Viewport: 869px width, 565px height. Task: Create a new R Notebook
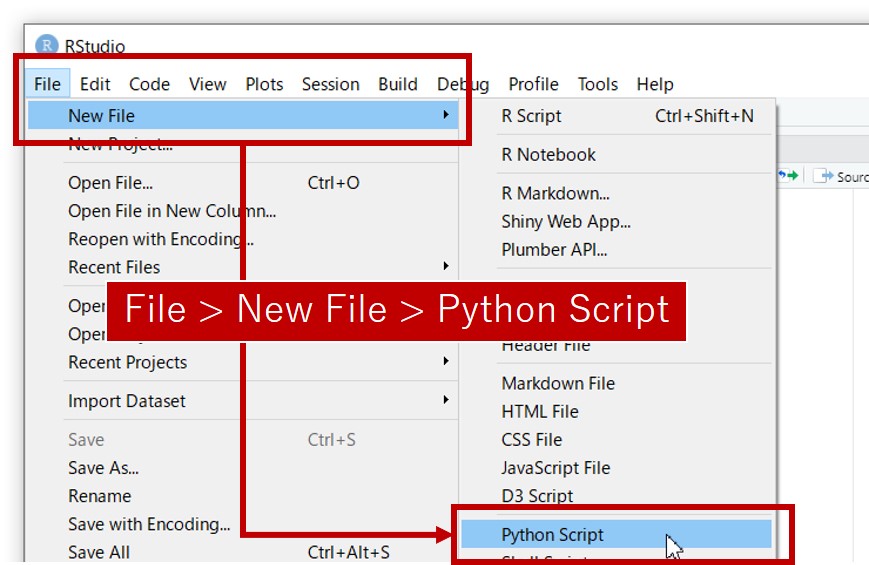tap(548, 154)
